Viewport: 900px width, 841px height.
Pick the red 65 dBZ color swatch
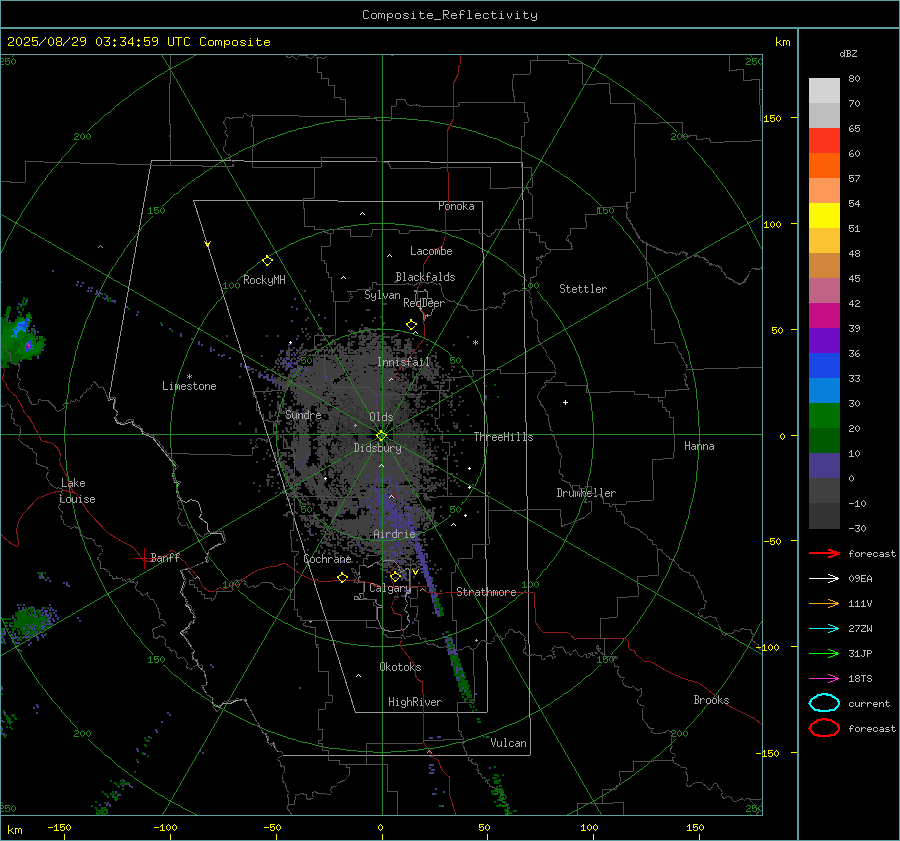point(824,140)
